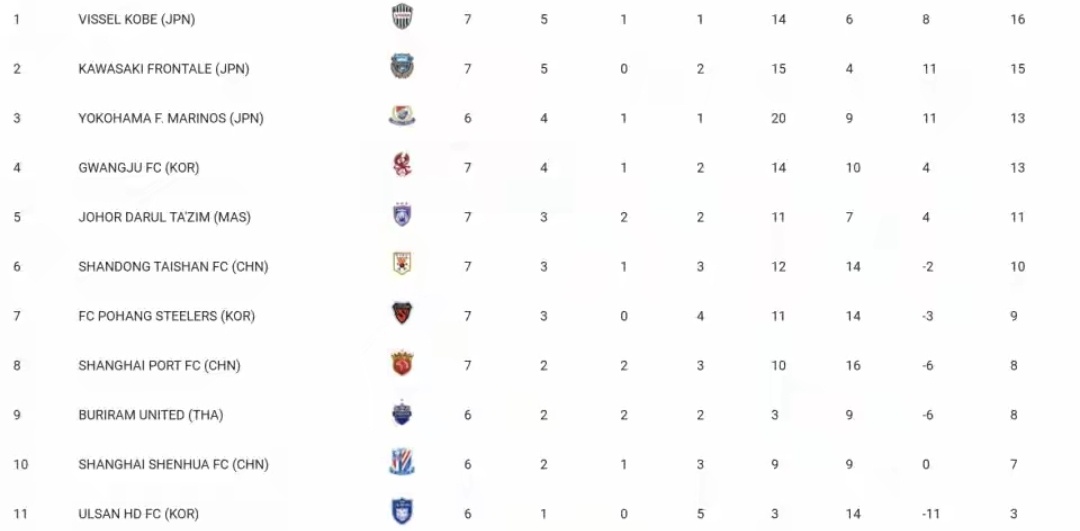Select the BURIRAM UNITED (THA) team name
Screen dimensions: 1080x531
click(146, 415)
